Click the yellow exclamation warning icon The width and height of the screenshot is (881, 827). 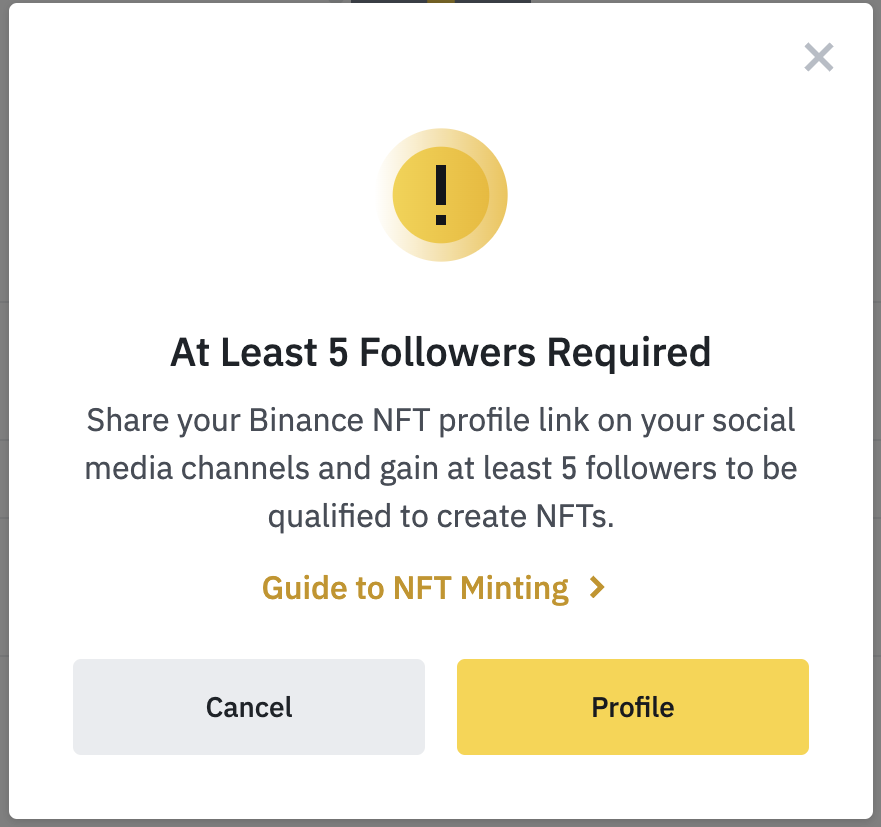pyautogui.click(x=441, y=195)
